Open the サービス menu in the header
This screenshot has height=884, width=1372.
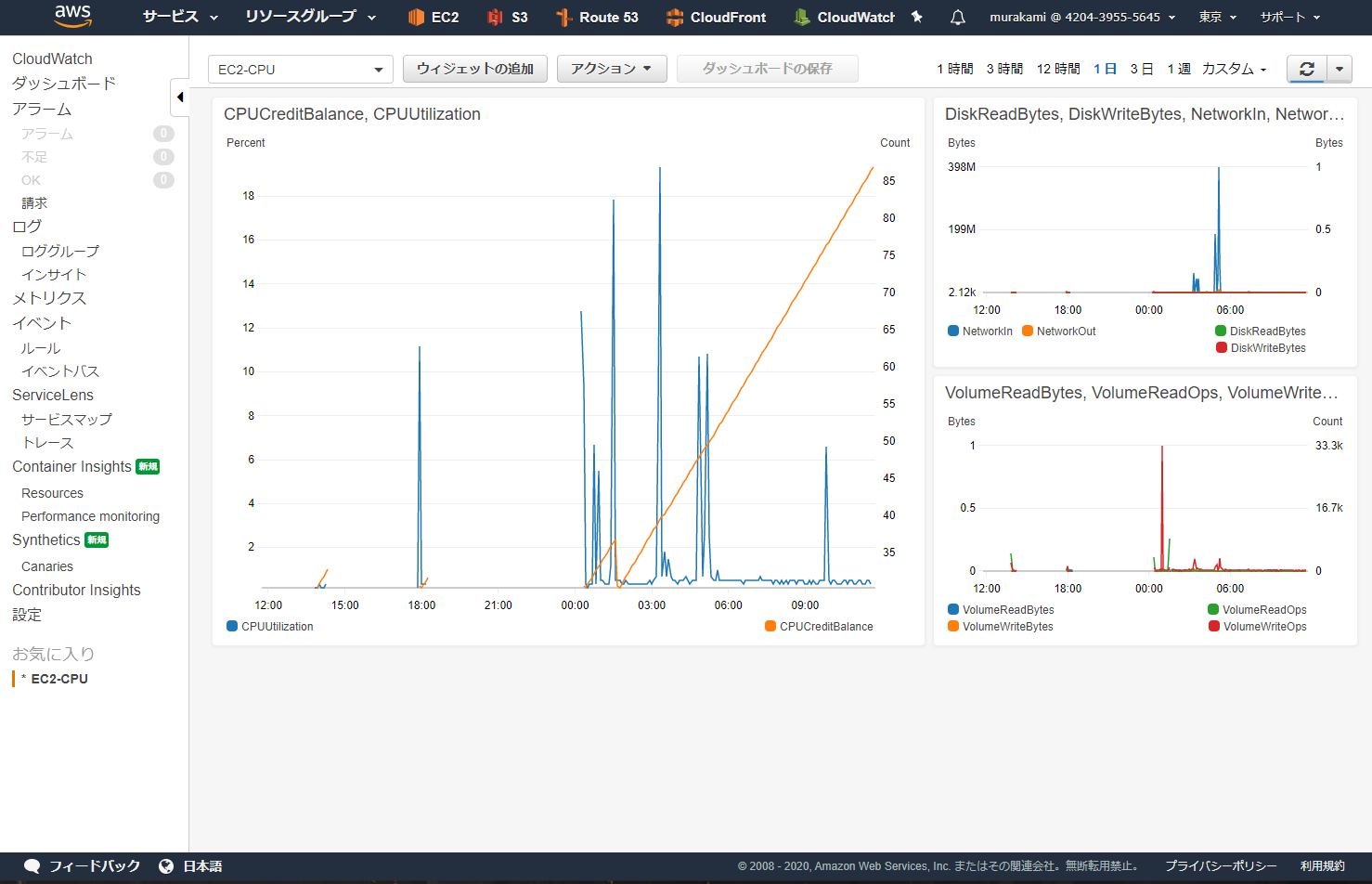coord(180,17)
